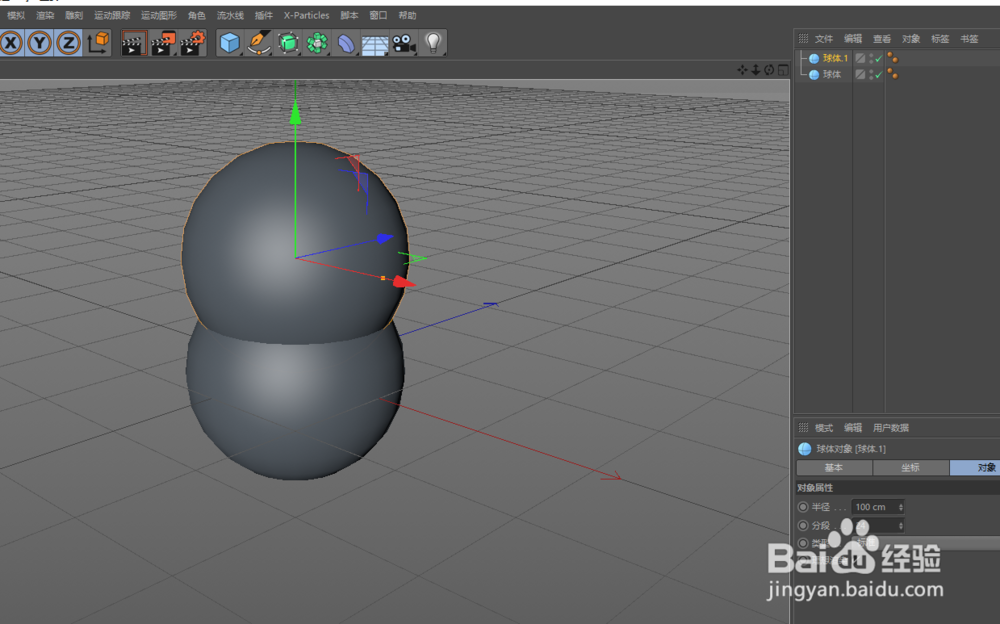Click the coordinate system toggle icon
The image size is (1000, 624).
pos(98,43)
